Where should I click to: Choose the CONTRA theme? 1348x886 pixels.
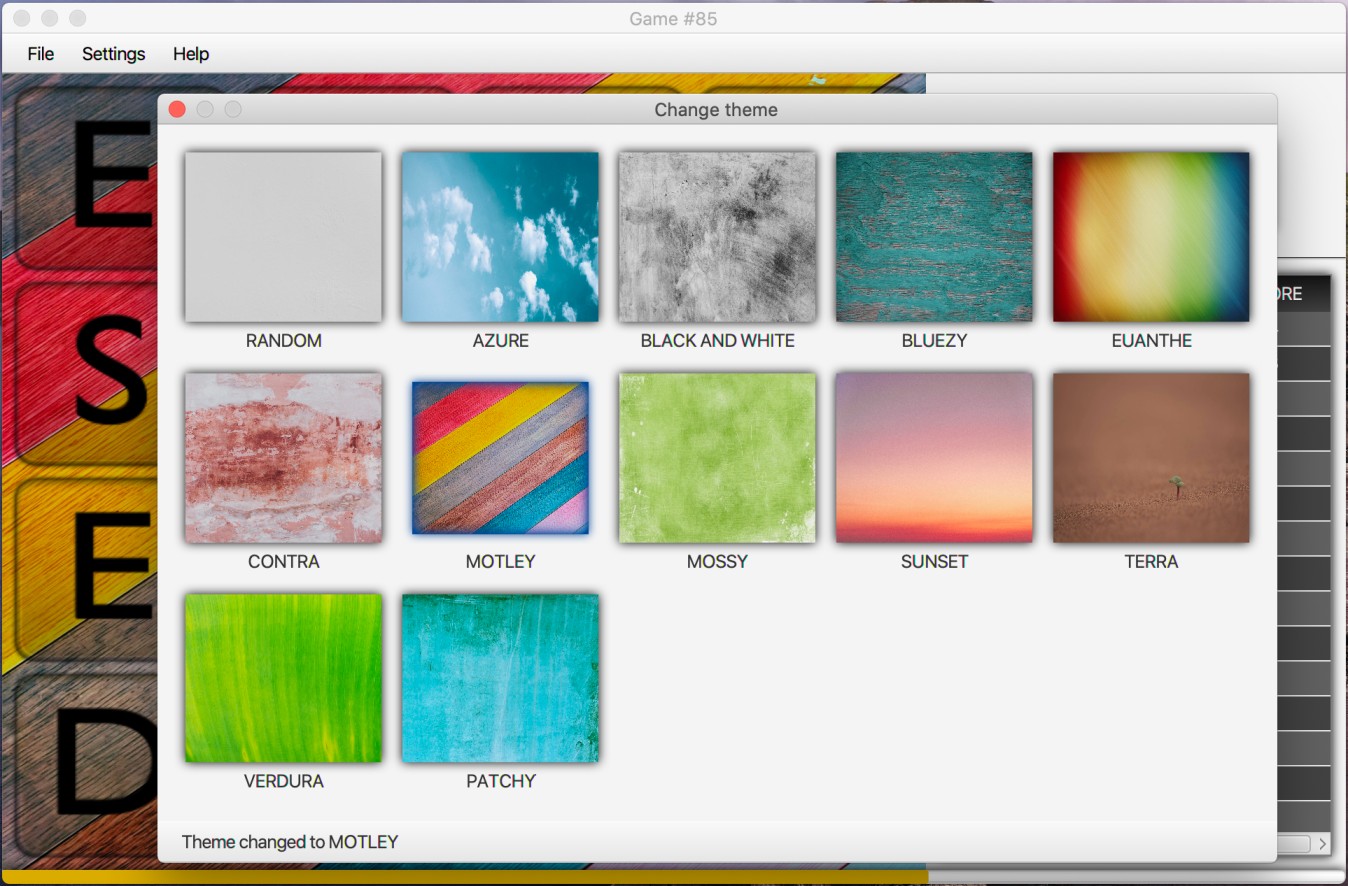tap(283, 457)
